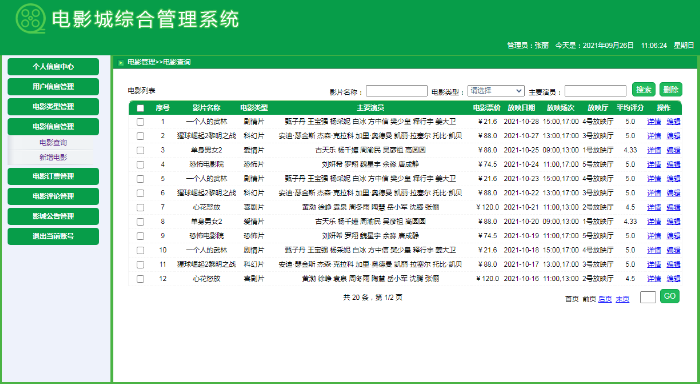The image size is (700, 384).
Task: Tick the checkbox for row 5
Action: (x=140, y=179)
